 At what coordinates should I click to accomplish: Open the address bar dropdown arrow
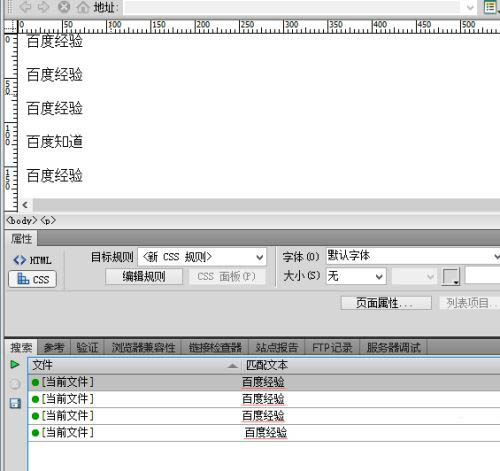[470, 7]
